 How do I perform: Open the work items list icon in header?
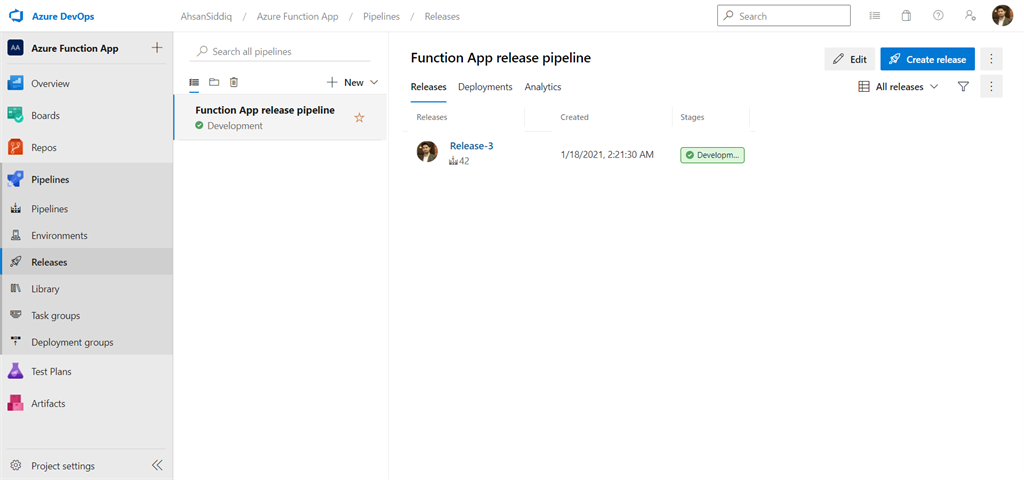pyautogui.click(x=875, y=16)
